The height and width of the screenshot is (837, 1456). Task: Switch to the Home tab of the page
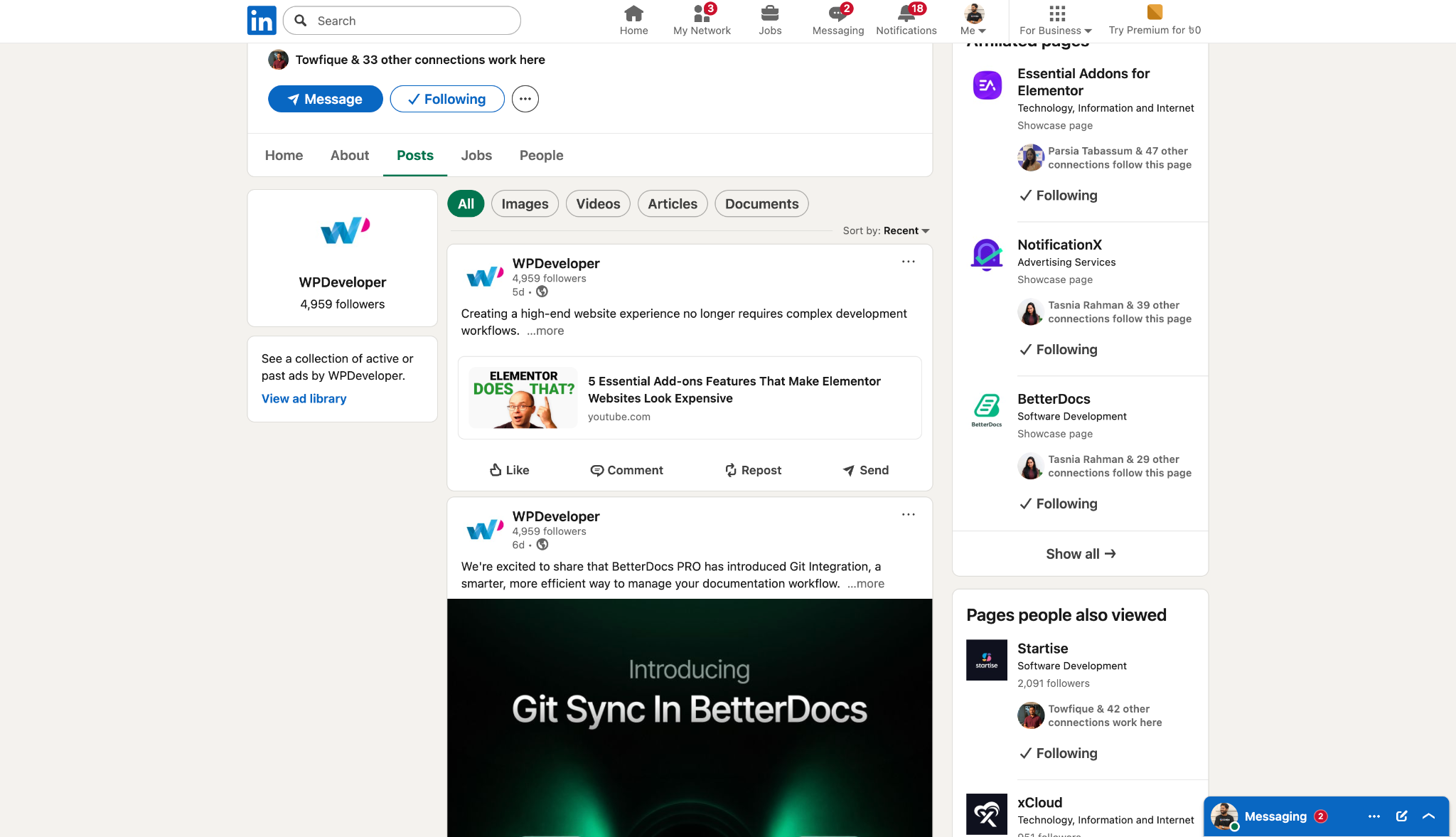[x=284, y=155]
